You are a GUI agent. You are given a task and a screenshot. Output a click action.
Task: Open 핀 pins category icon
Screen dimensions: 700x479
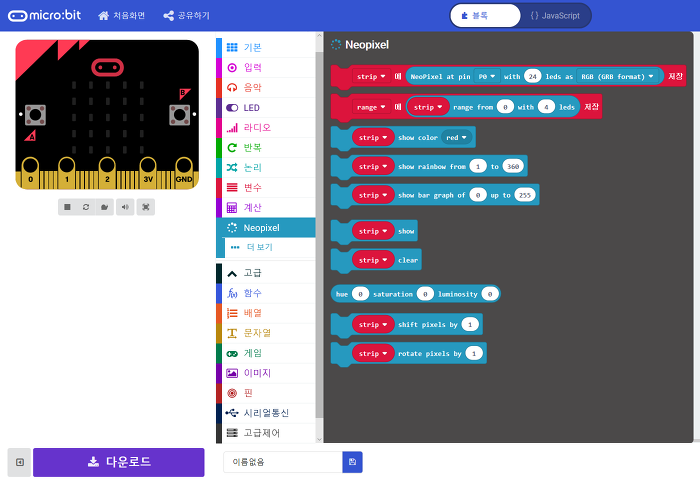pos(232,393)
